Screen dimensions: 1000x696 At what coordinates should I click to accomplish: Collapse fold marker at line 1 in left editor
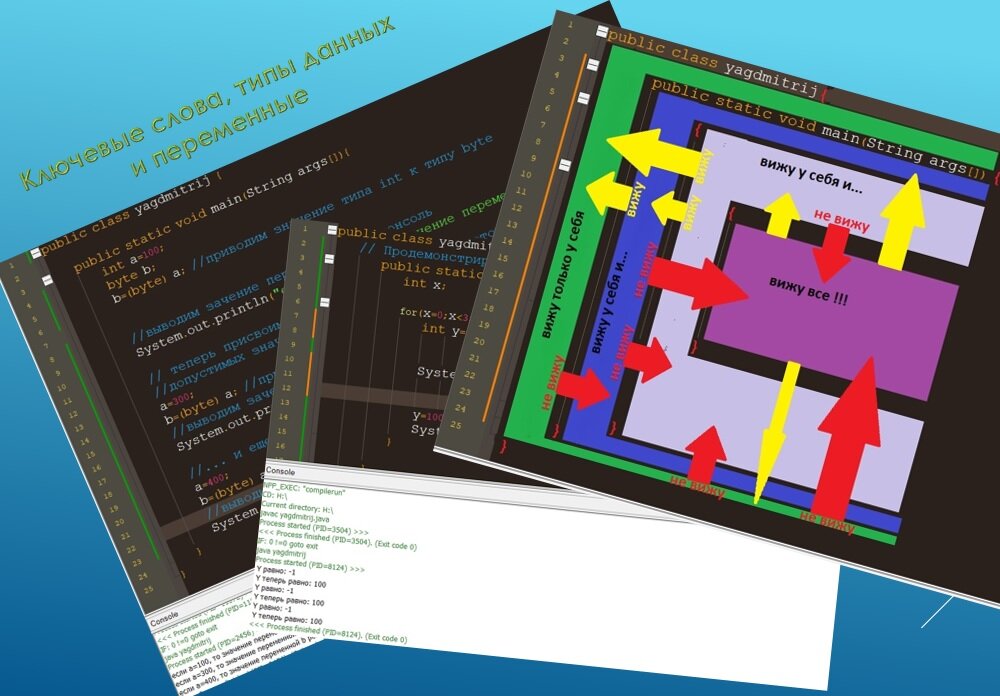(x=36, y=253)
